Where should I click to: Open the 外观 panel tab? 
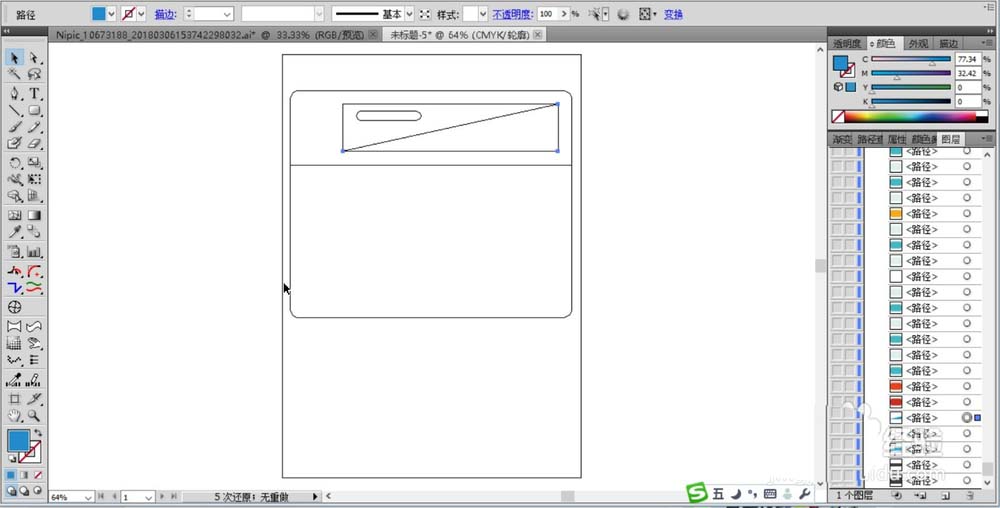click(x=918, y=43)
